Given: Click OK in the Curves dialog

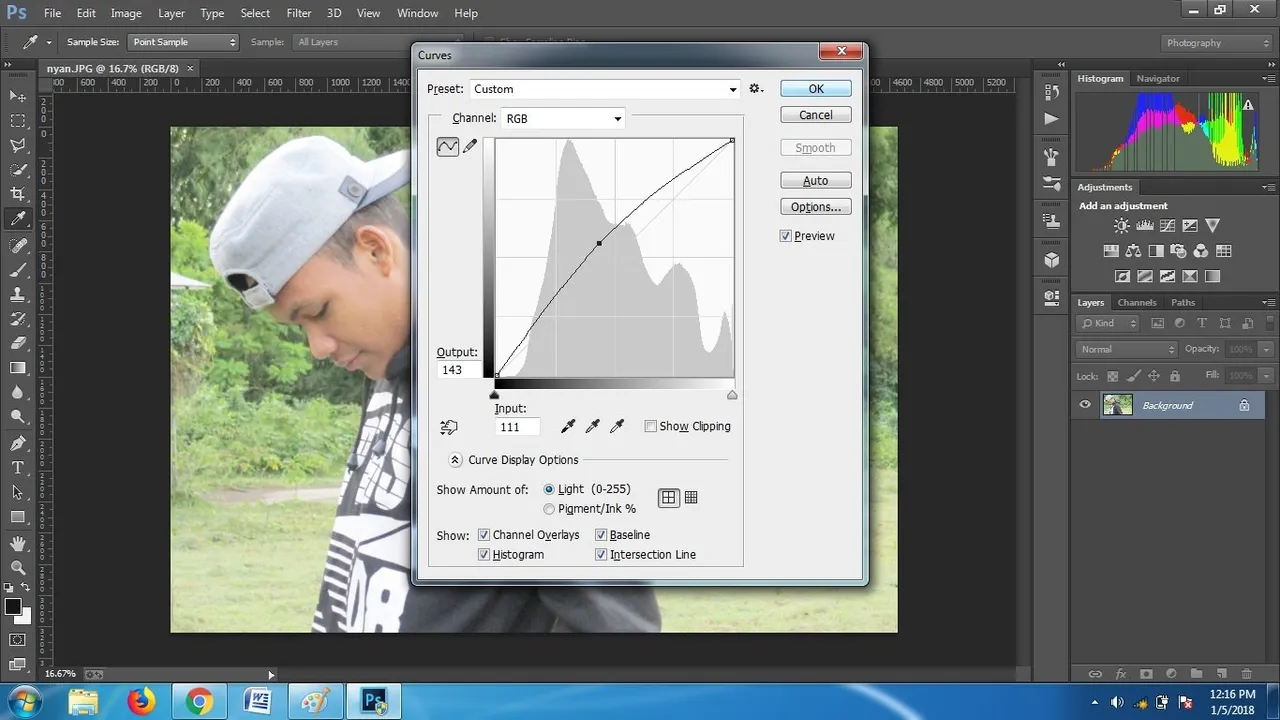Looking at the screenshot, I should (x=816, y=89).
